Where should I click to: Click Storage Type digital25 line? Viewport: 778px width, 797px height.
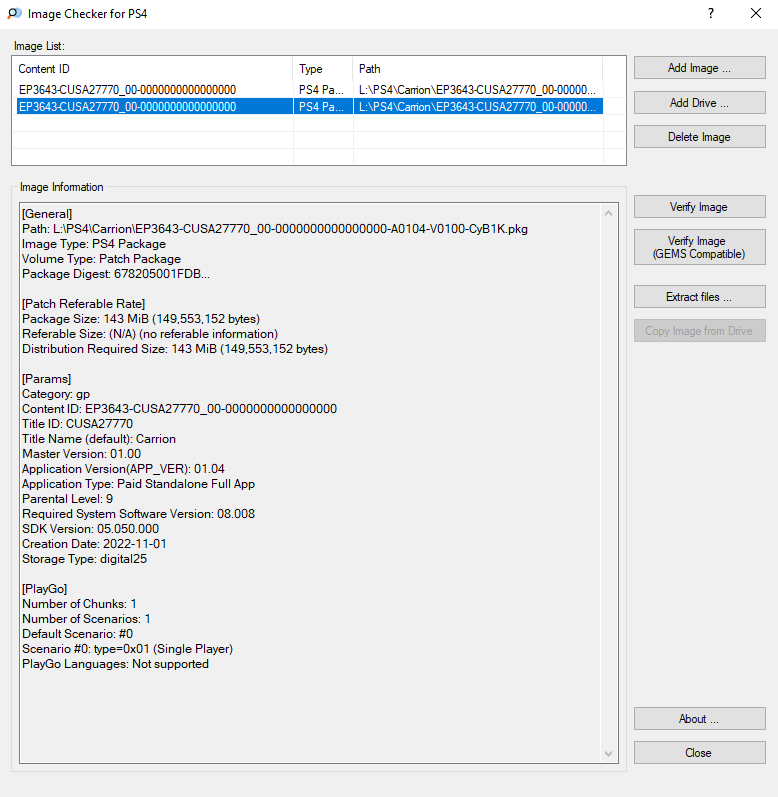click(84, 559)
